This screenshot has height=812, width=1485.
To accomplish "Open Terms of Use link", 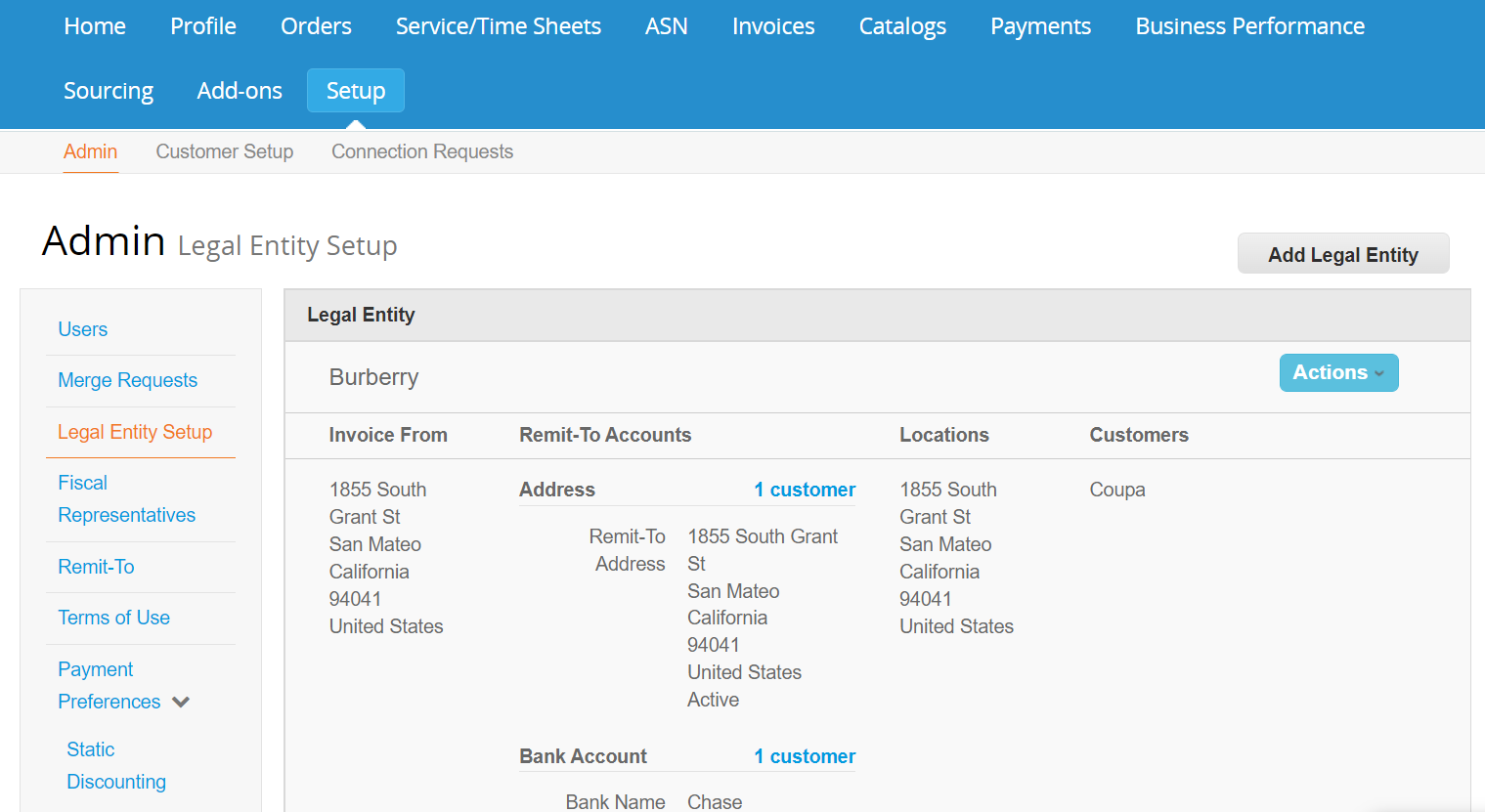I will 114,618.
